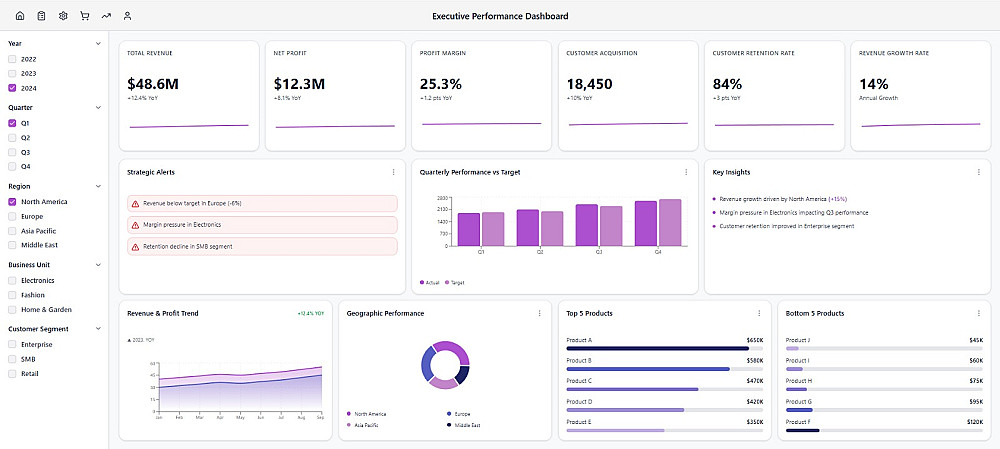This screenshot has width=1000, height=449.
Task: Check the 2023 year filter
Action: pyautogui.click(x=12, y=73)
